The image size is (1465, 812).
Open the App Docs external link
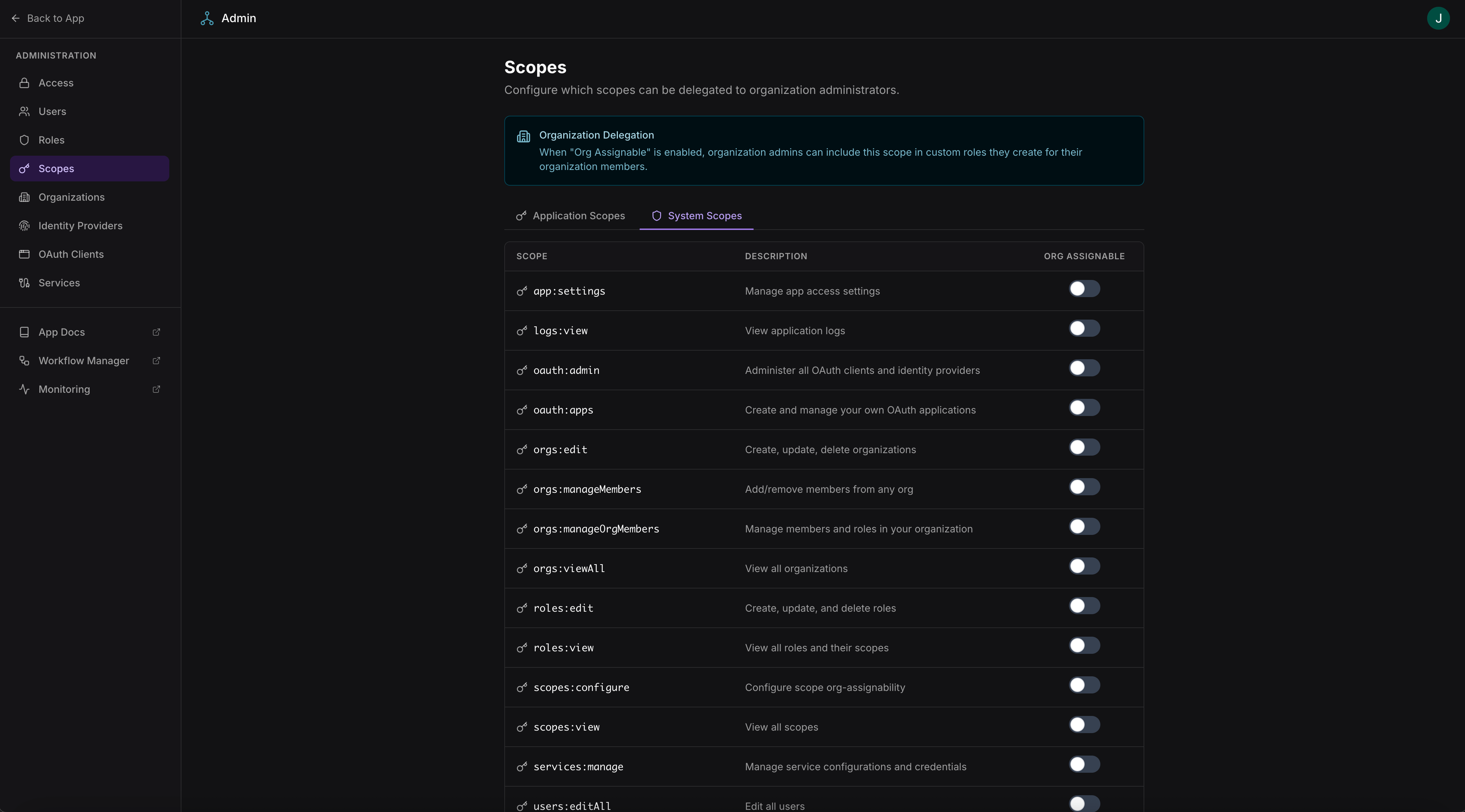[x=89, y=332]
